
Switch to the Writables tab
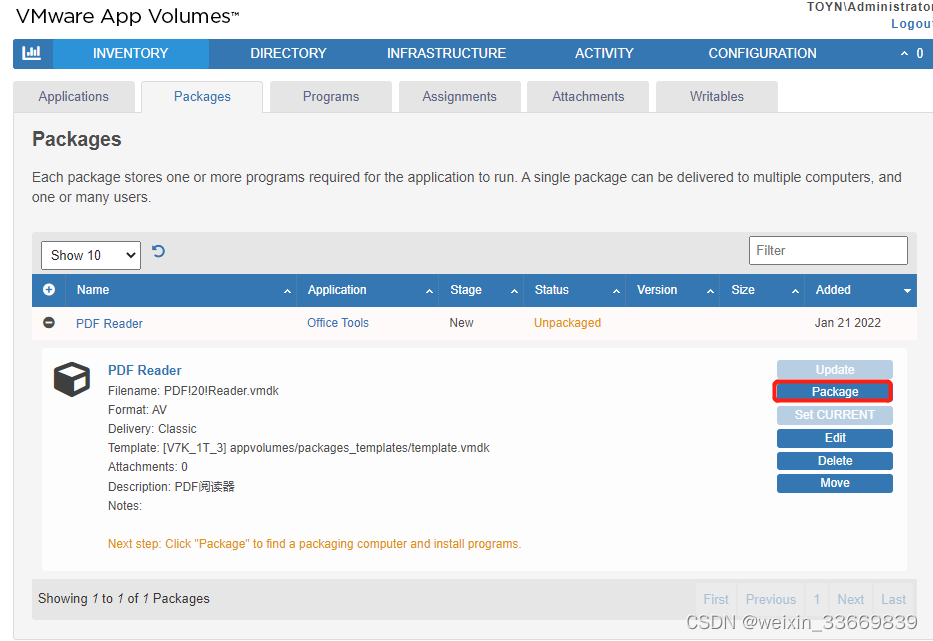pos(716,96)
